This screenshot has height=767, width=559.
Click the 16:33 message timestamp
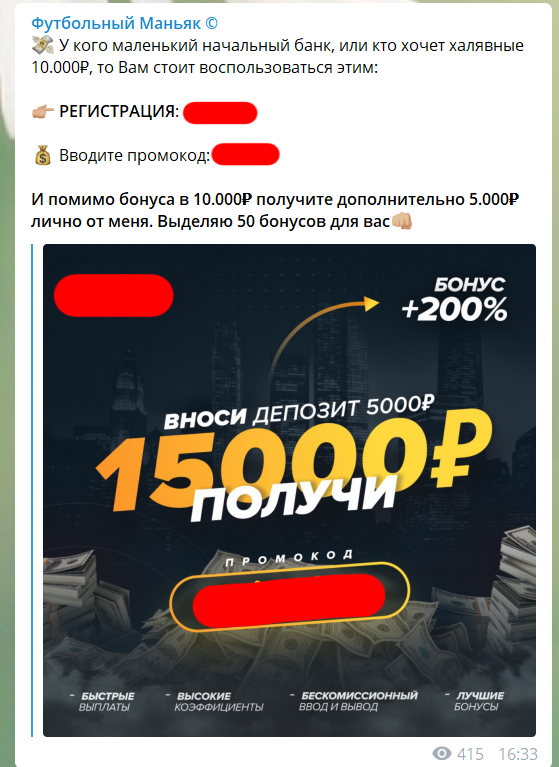[518, 754]
